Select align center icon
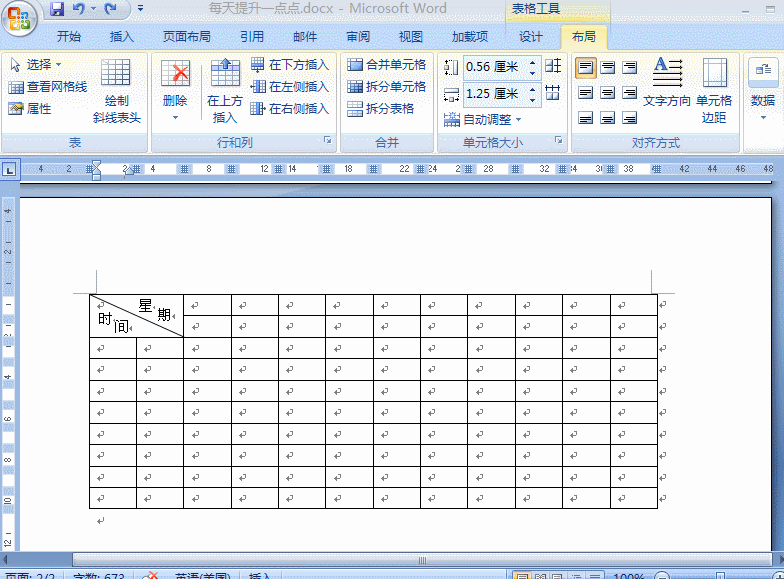This screenshot has width=784, height=579. 607,92
